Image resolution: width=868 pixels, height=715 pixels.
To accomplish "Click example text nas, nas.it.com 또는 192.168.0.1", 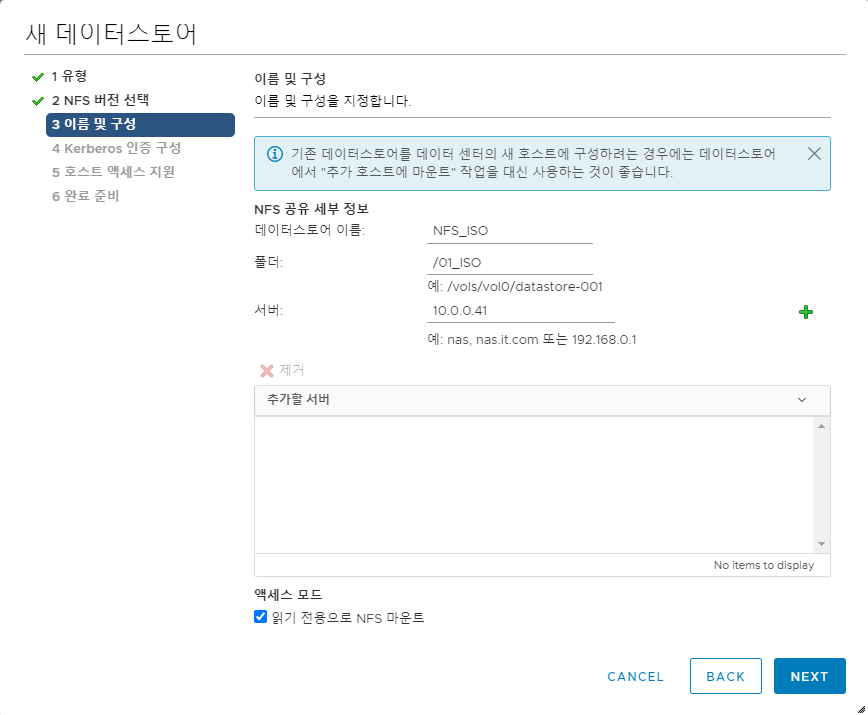I will 541,339.
